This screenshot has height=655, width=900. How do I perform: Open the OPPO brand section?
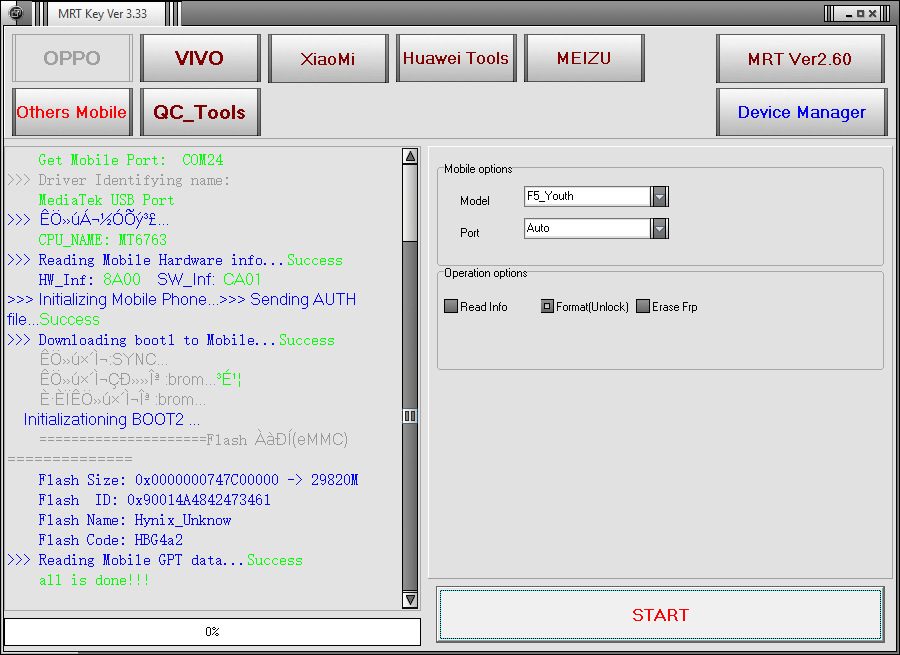tap(72, 58)
